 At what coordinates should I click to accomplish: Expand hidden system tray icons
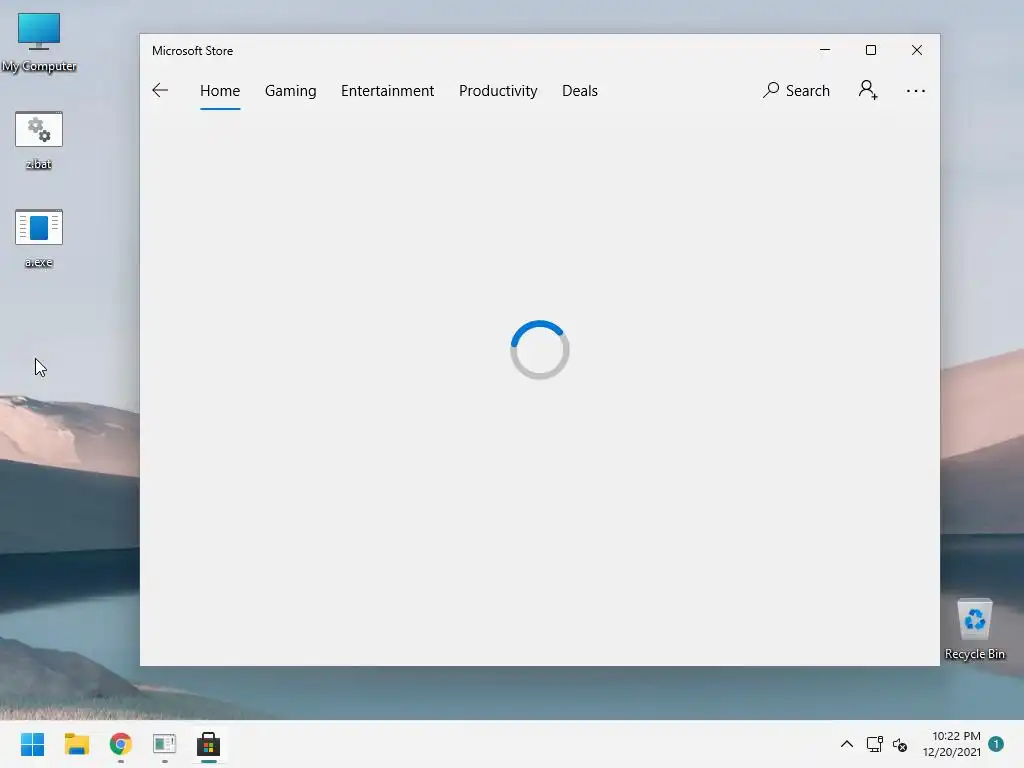(846, 744)
